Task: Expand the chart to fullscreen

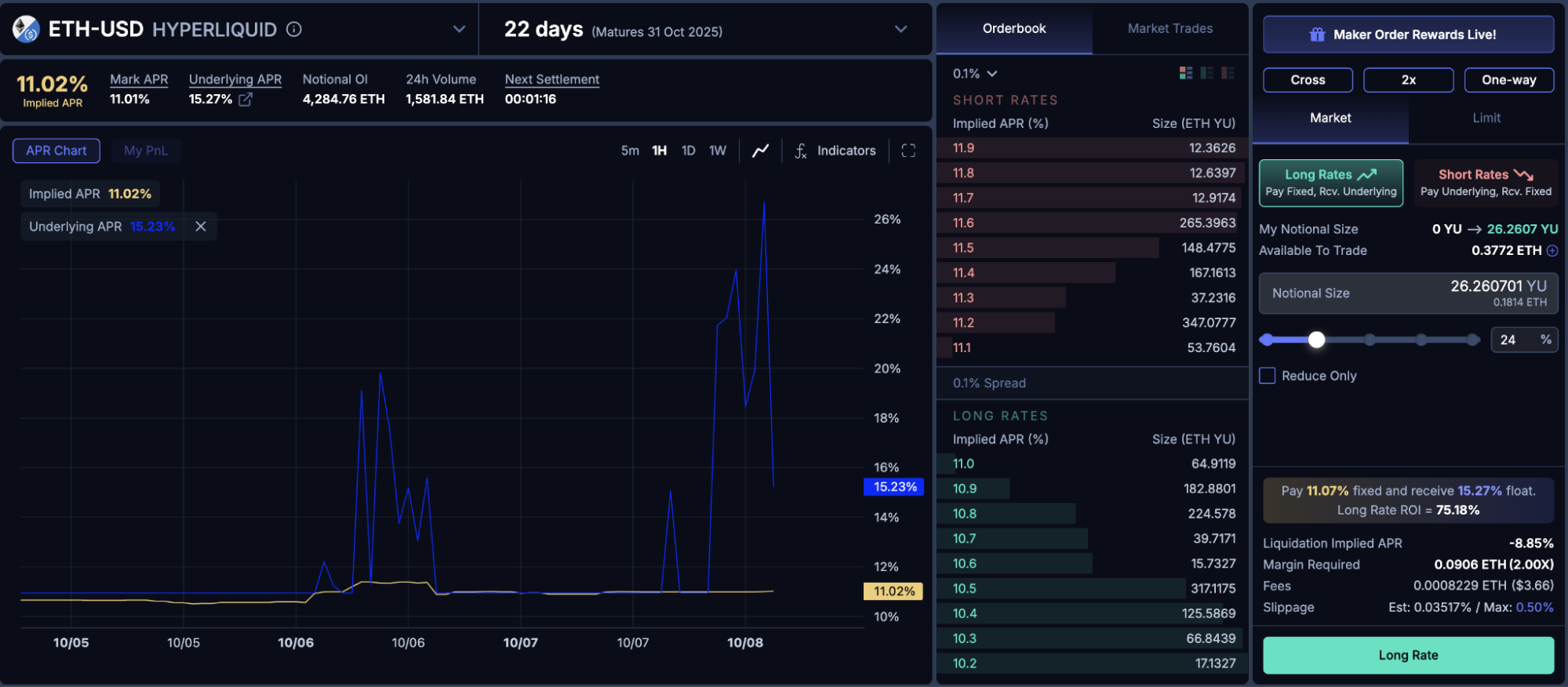Action: (x=908, y=151)
